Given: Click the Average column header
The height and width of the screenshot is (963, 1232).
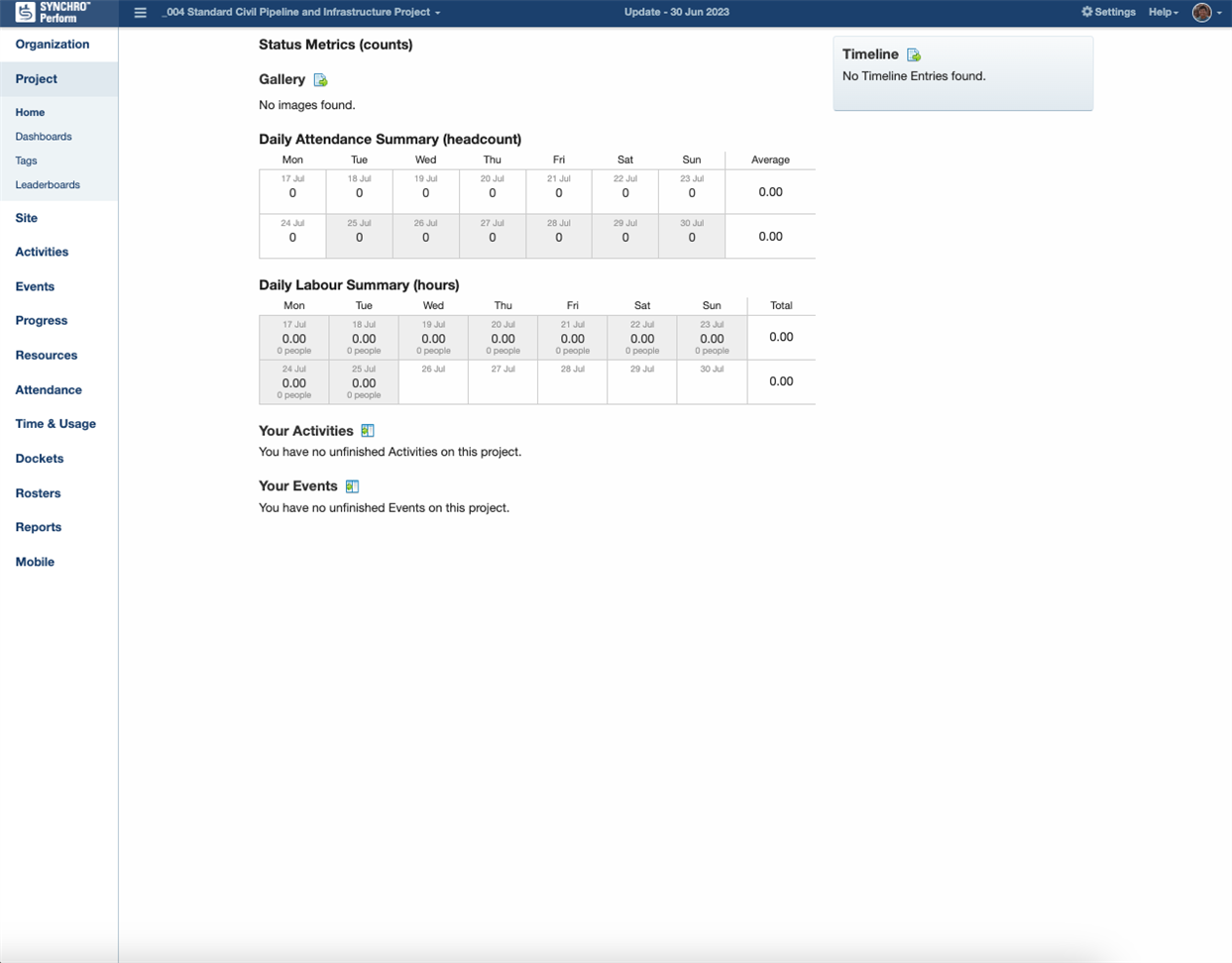Looking at the screenshot, I should (770, 160).
